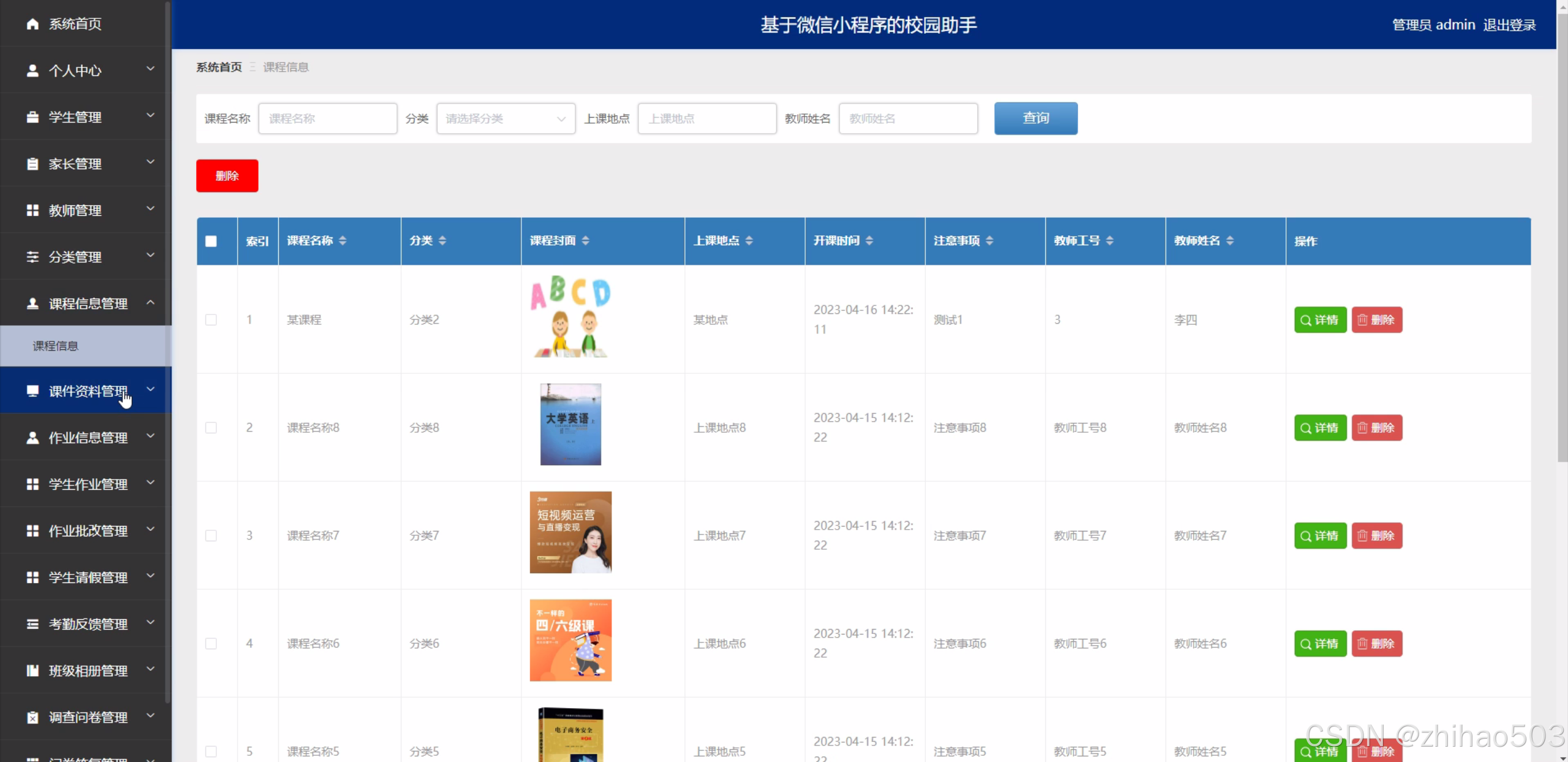Image resolution: width=1568 pixels, height=762 pixels.
Task: Check the checkbox for 课程名称7
Action: tap(211, 535)
